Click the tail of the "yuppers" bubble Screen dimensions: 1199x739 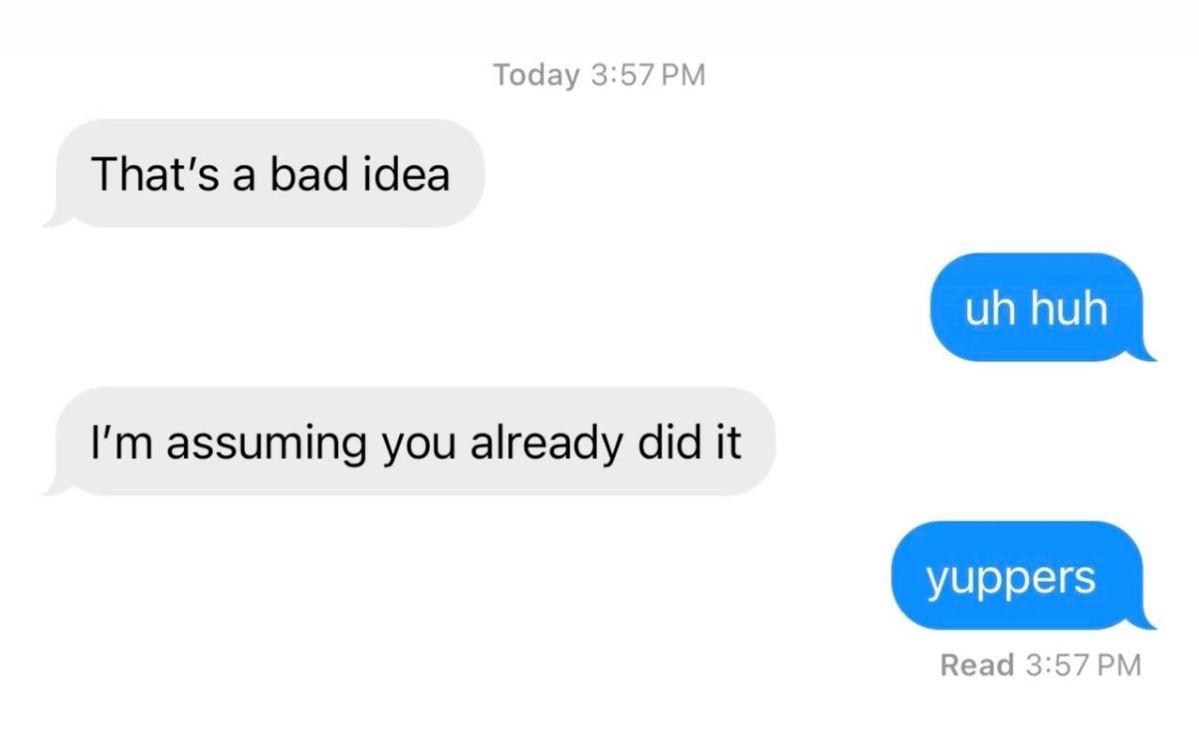[1143, 618]
